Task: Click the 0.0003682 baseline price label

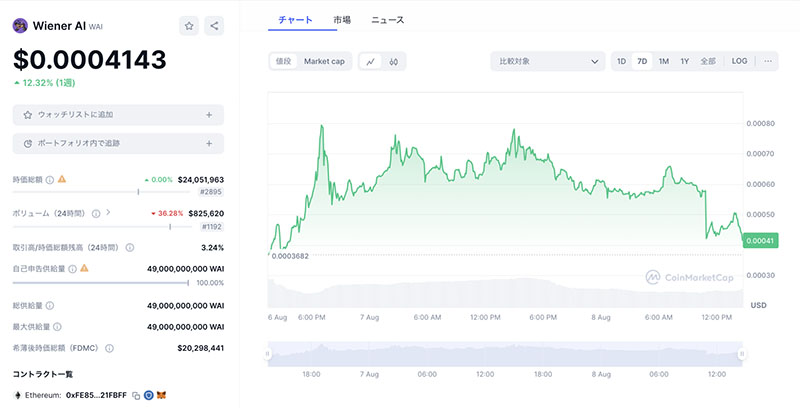Action: click(x=290, y=256)
